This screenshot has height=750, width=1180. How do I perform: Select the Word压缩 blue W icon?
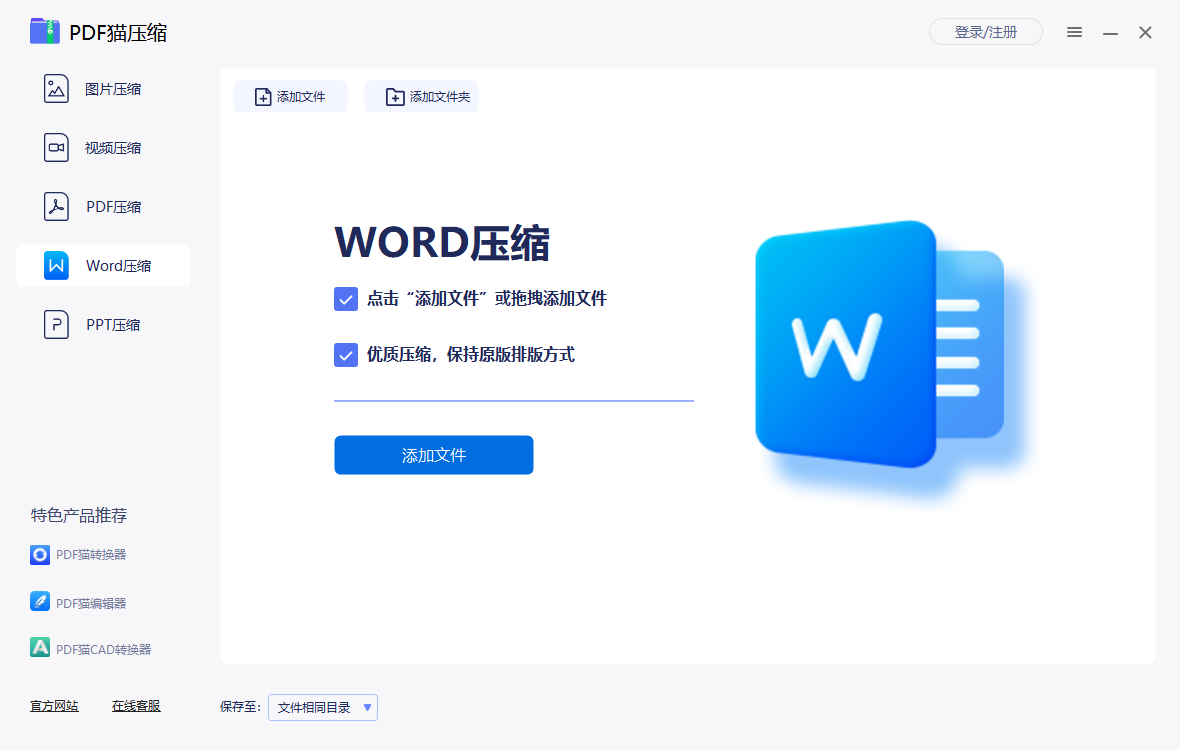coord(56,266)
